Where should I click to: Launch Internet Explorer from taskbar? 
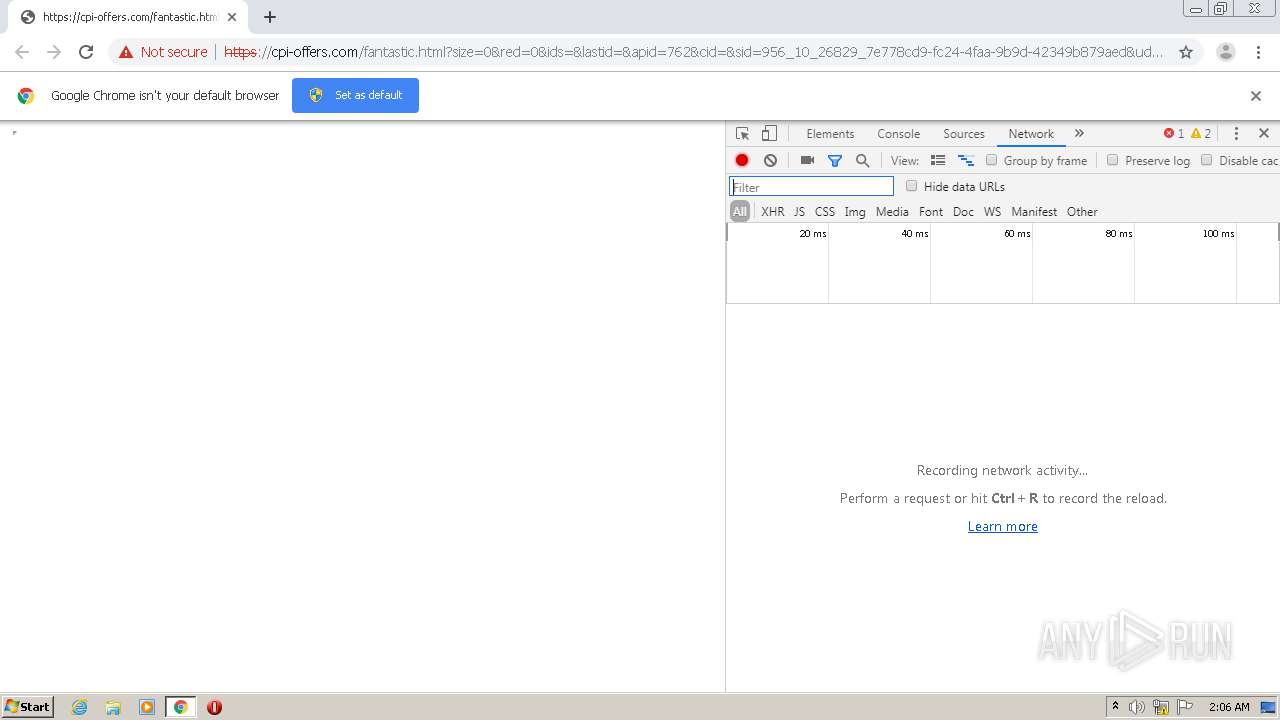[80, 707]
